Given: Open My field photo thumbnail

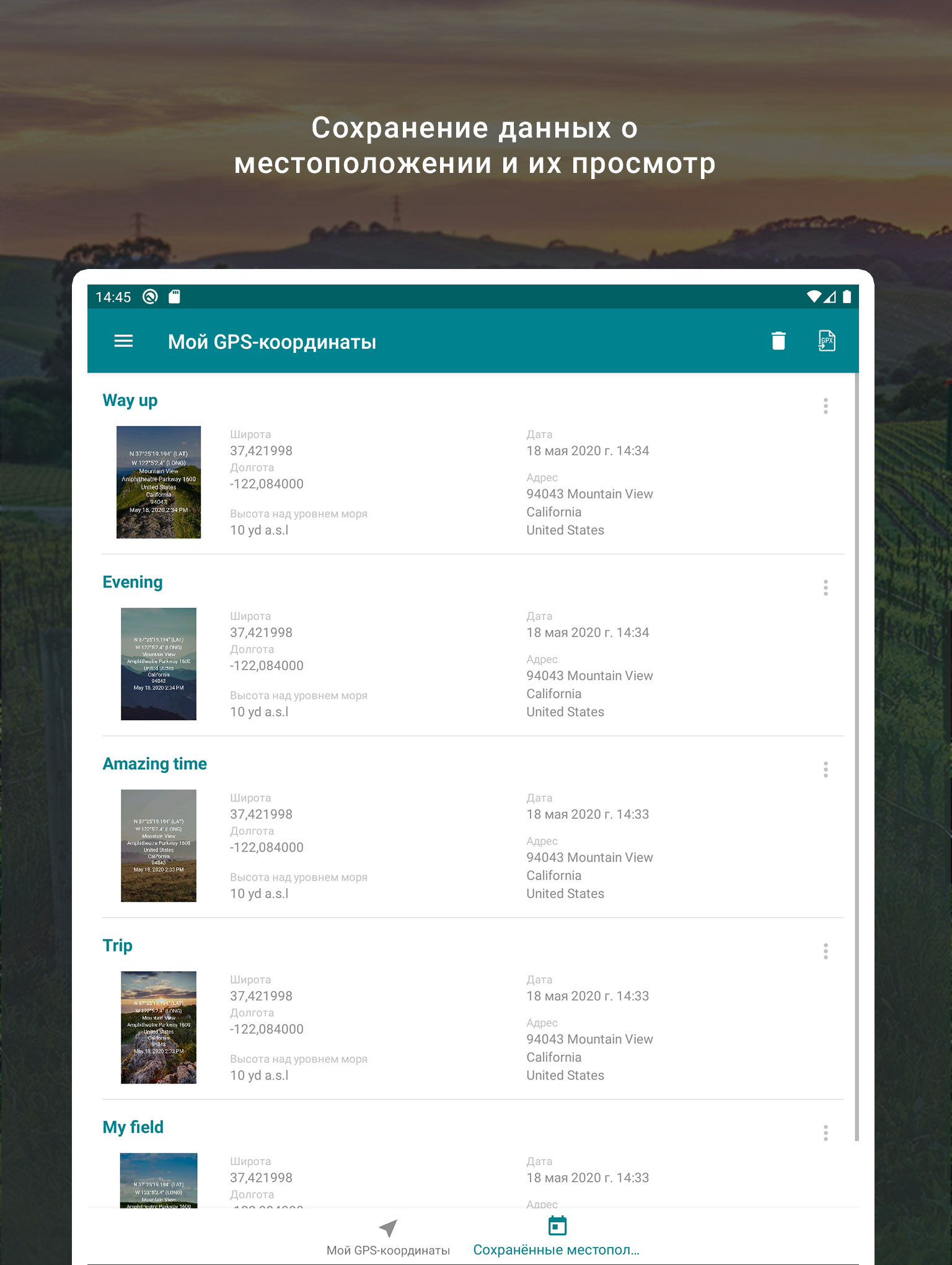Looking at the screenshot, I should pyautogui.click(x=159, y=1180).
